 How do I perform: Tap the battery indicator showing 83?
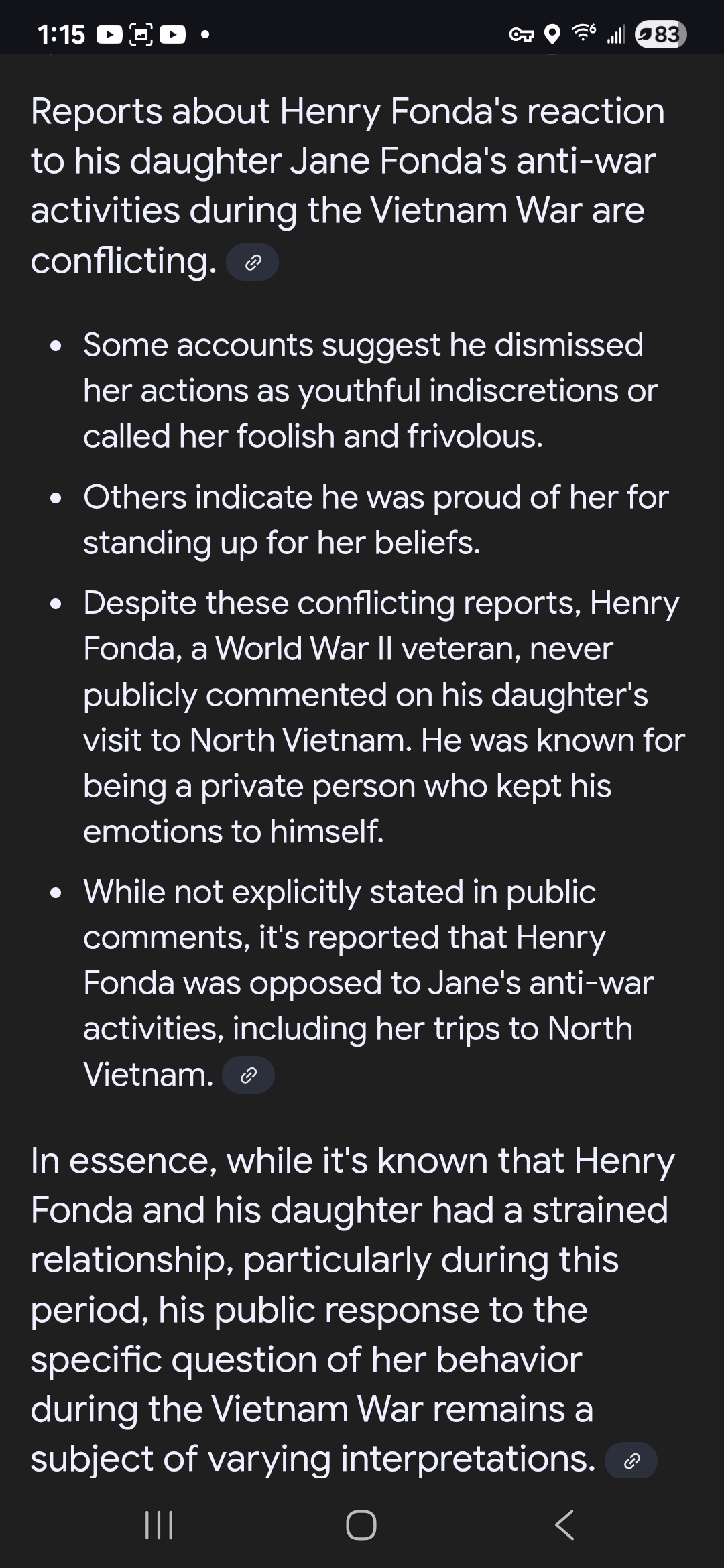pyautogui.click(x=660, y=34)
